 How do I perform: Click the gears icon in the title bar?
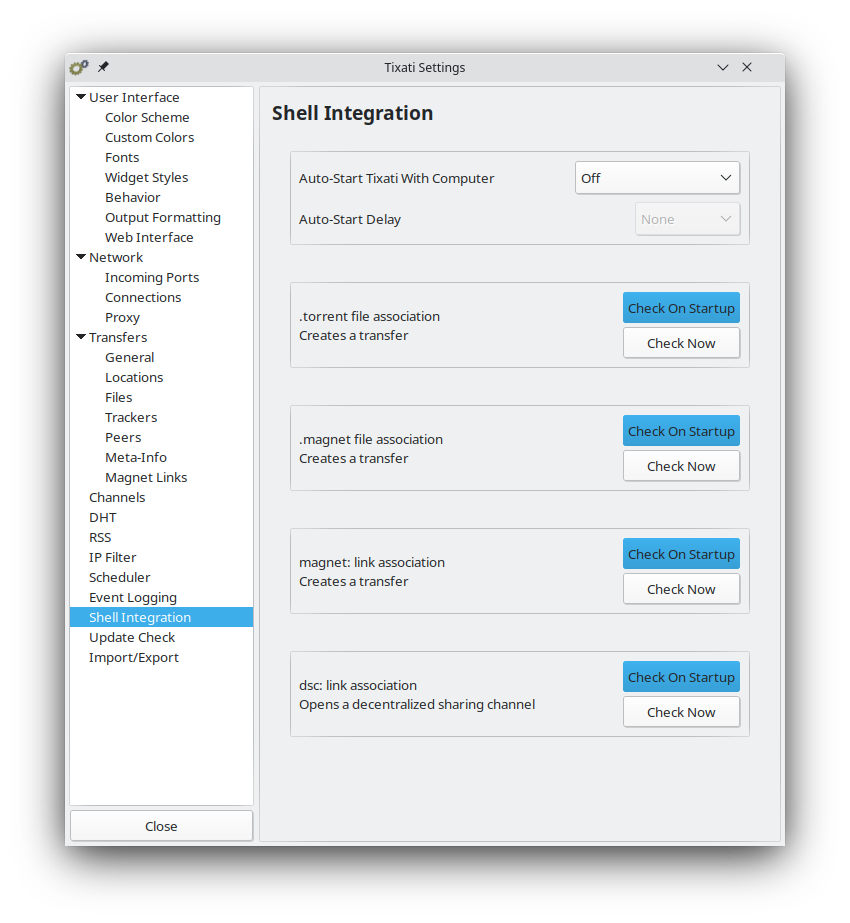pos(79,67)
